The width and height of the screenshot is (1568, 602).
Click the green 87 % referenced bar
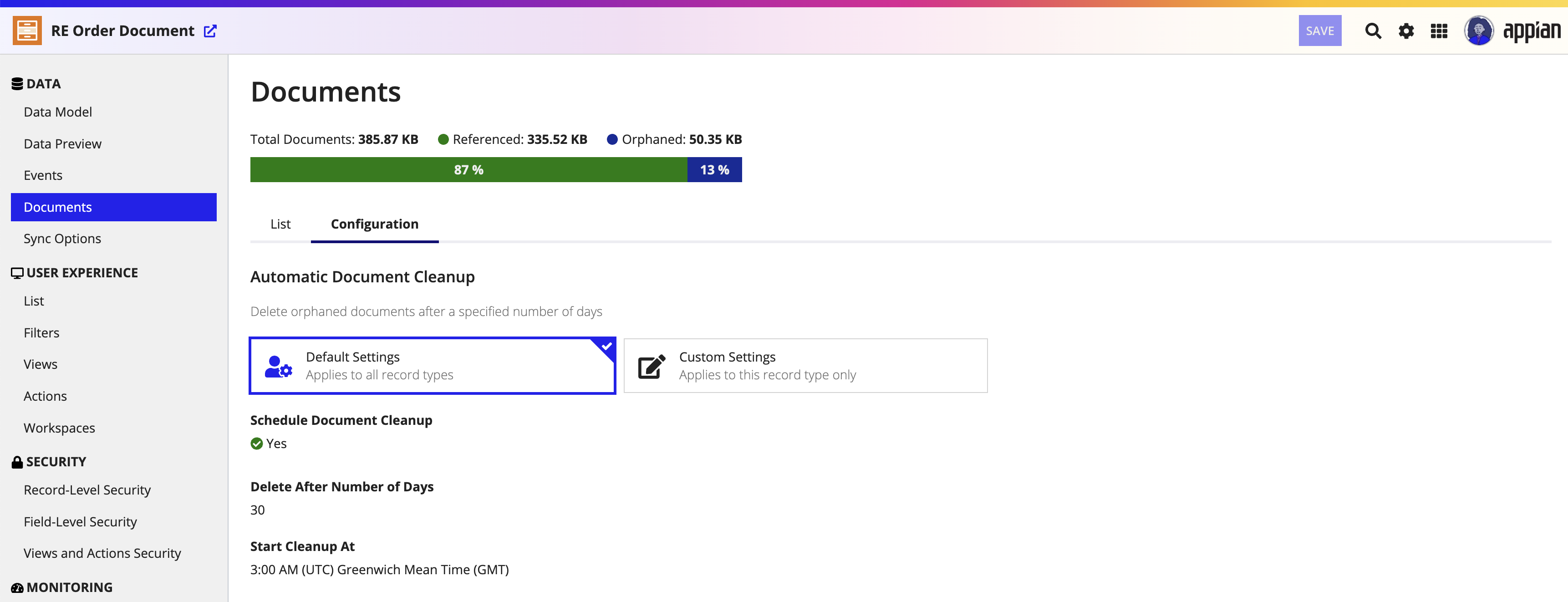(468, 170)
